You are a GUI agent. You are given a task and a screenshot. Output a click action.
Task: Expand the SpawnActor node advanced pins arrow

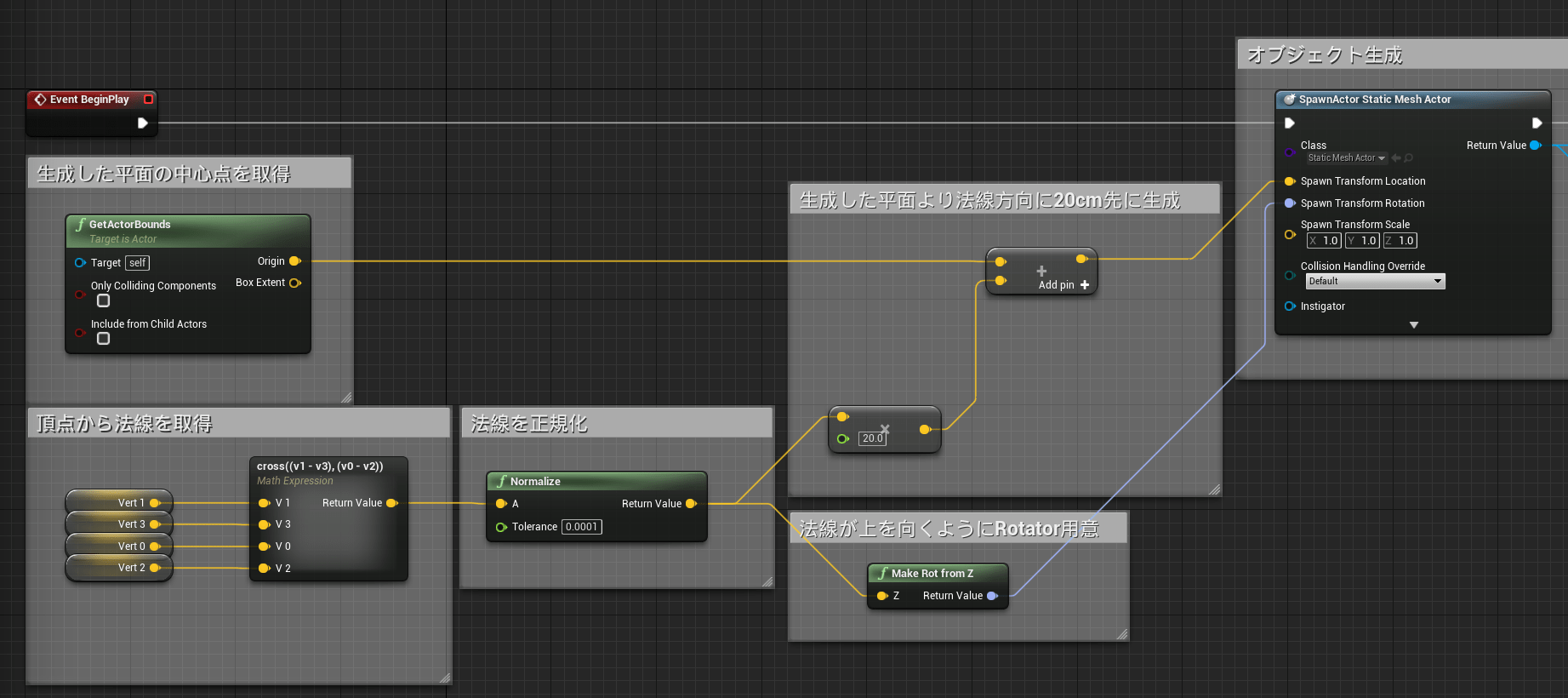pos(1414,325)
